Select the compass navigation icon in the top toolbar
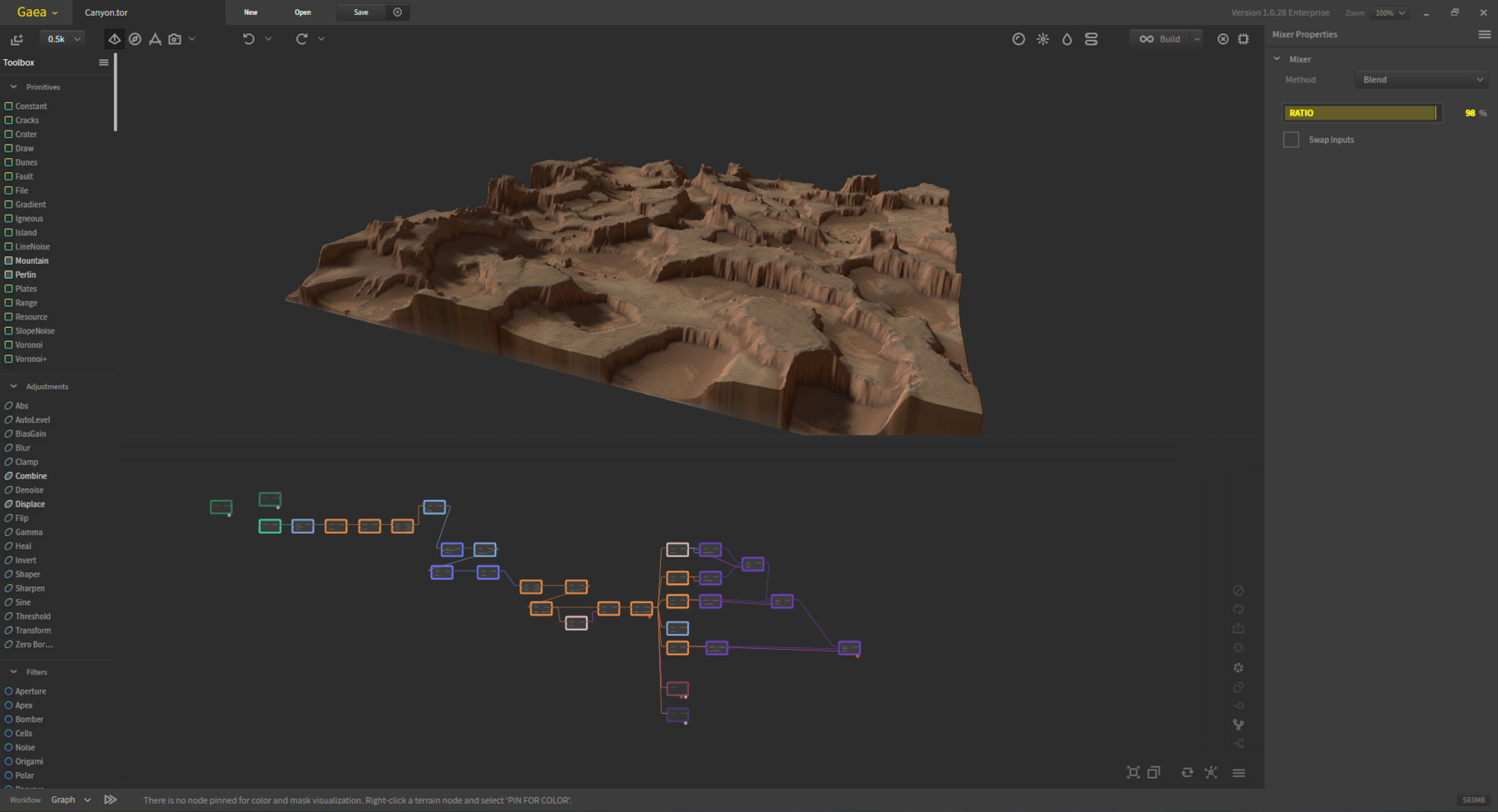 [135, 38]
